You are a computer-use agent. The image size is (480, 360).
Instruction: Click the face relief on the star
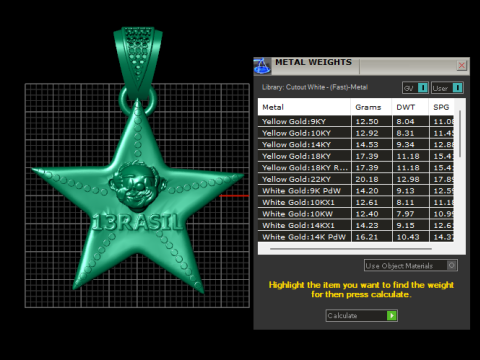point(137,185)
